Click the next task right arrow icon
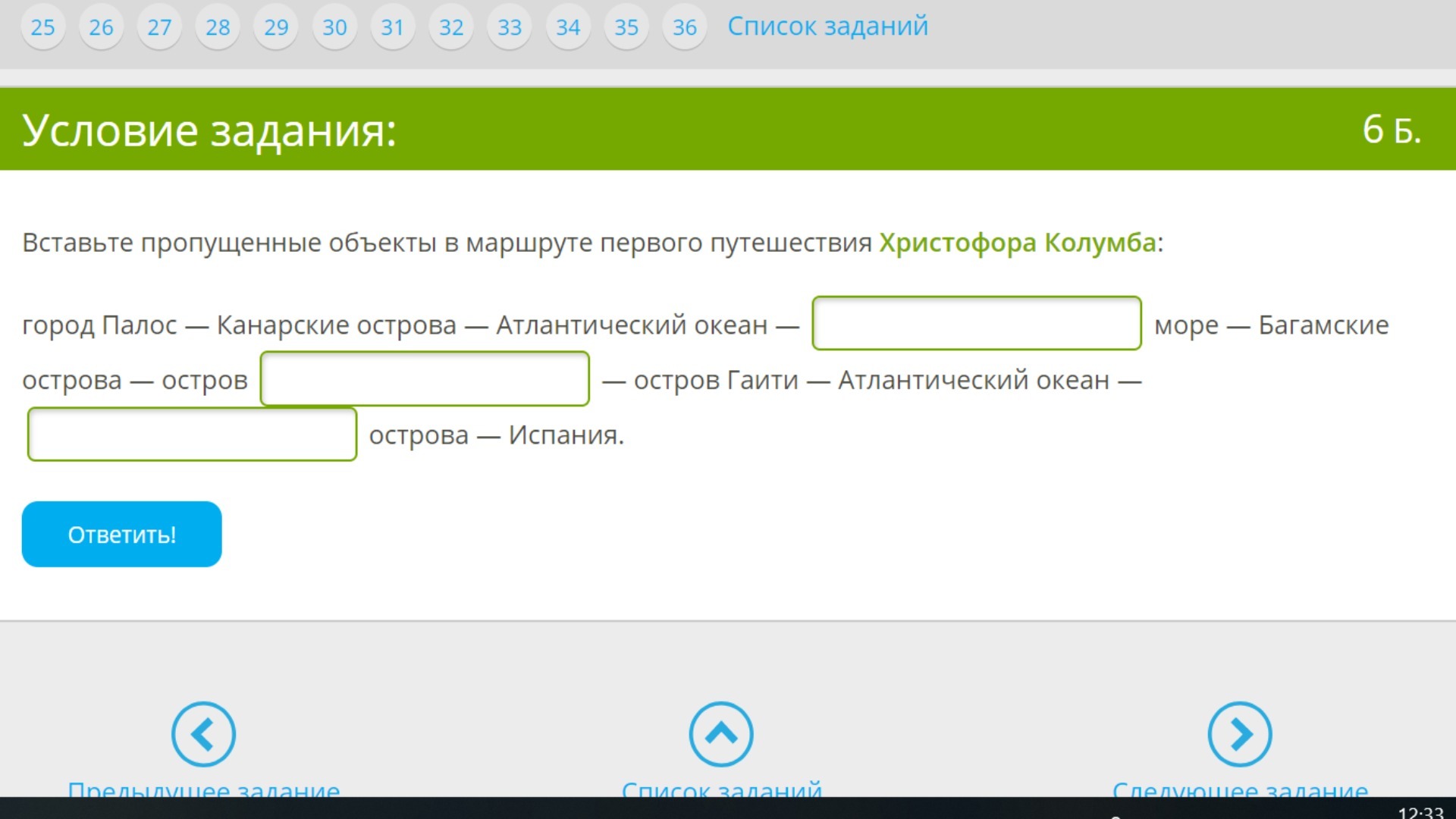1456x819 pixels. [x=1240, y=734]
